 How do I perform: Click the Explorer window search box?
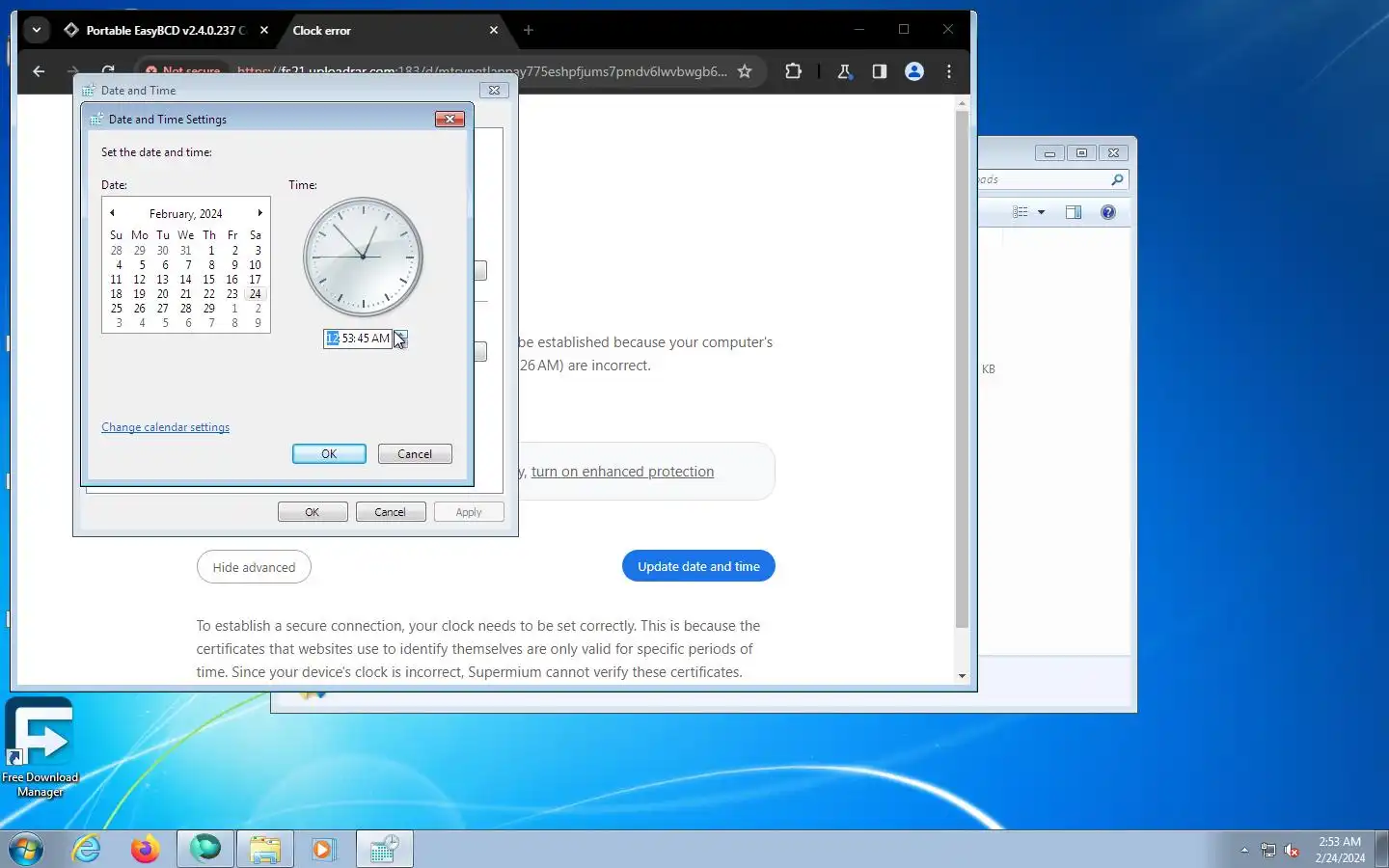click(1051, 179)
